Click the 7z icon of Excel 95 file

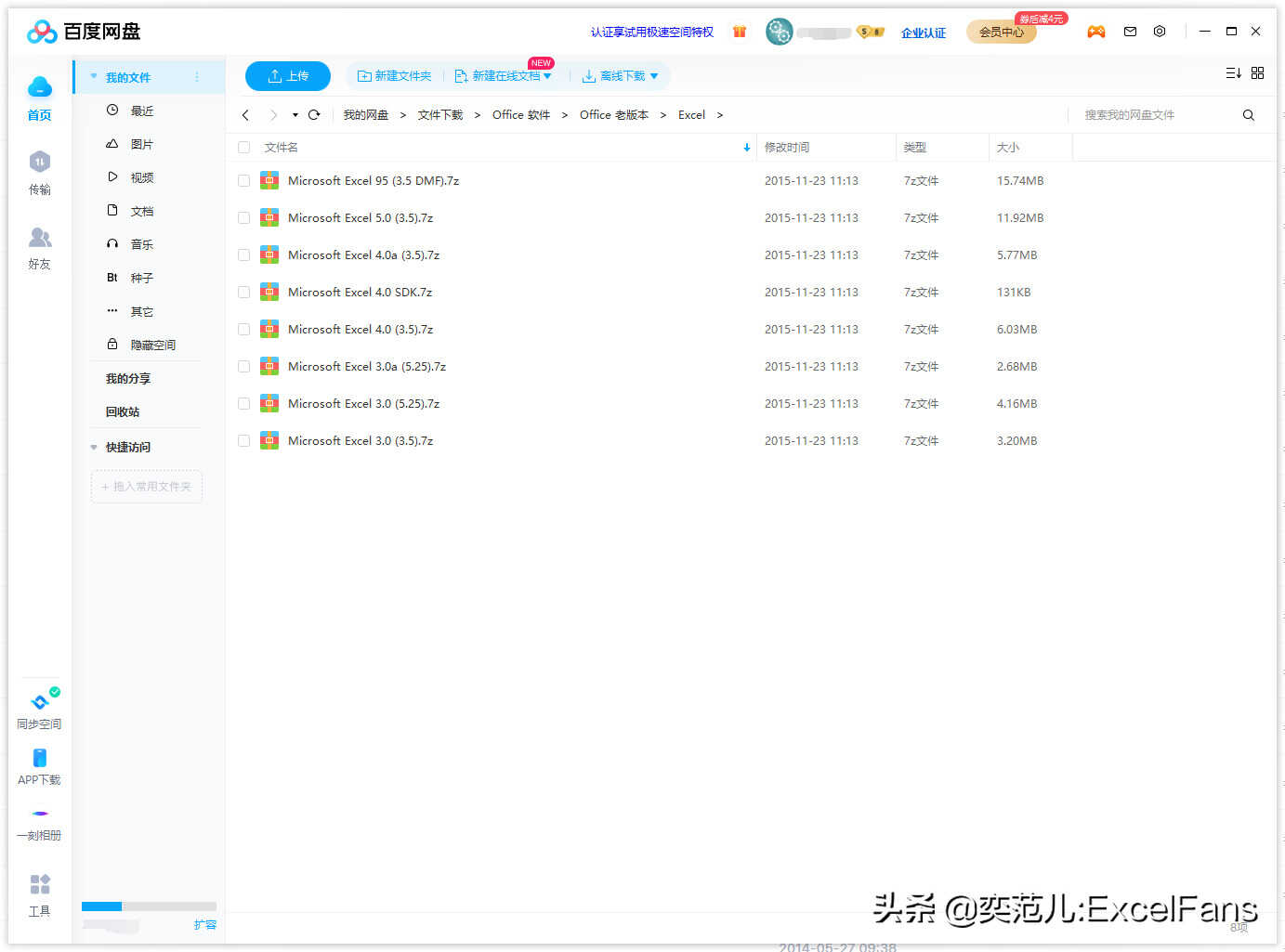[269, 180]
